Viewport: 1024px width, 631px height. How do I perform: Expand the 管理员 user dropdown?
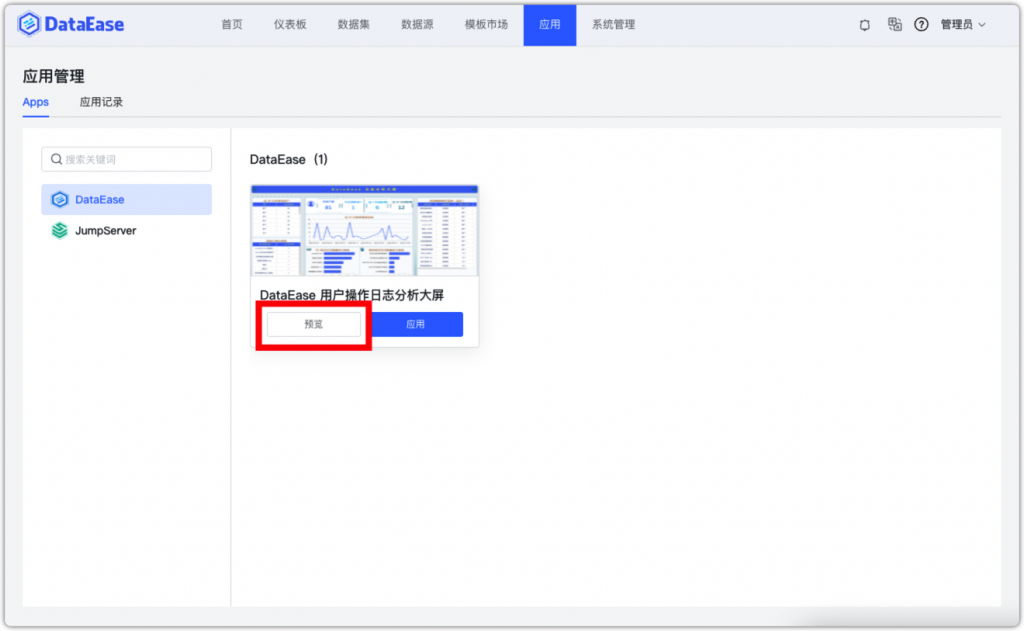click(x=963, y=25)
